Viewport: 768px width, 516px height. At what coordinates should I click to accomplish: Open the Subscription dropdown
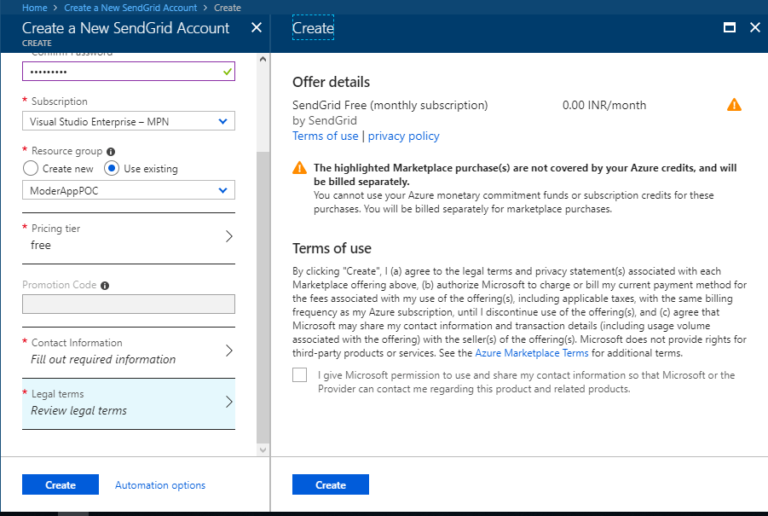(128, 121)
